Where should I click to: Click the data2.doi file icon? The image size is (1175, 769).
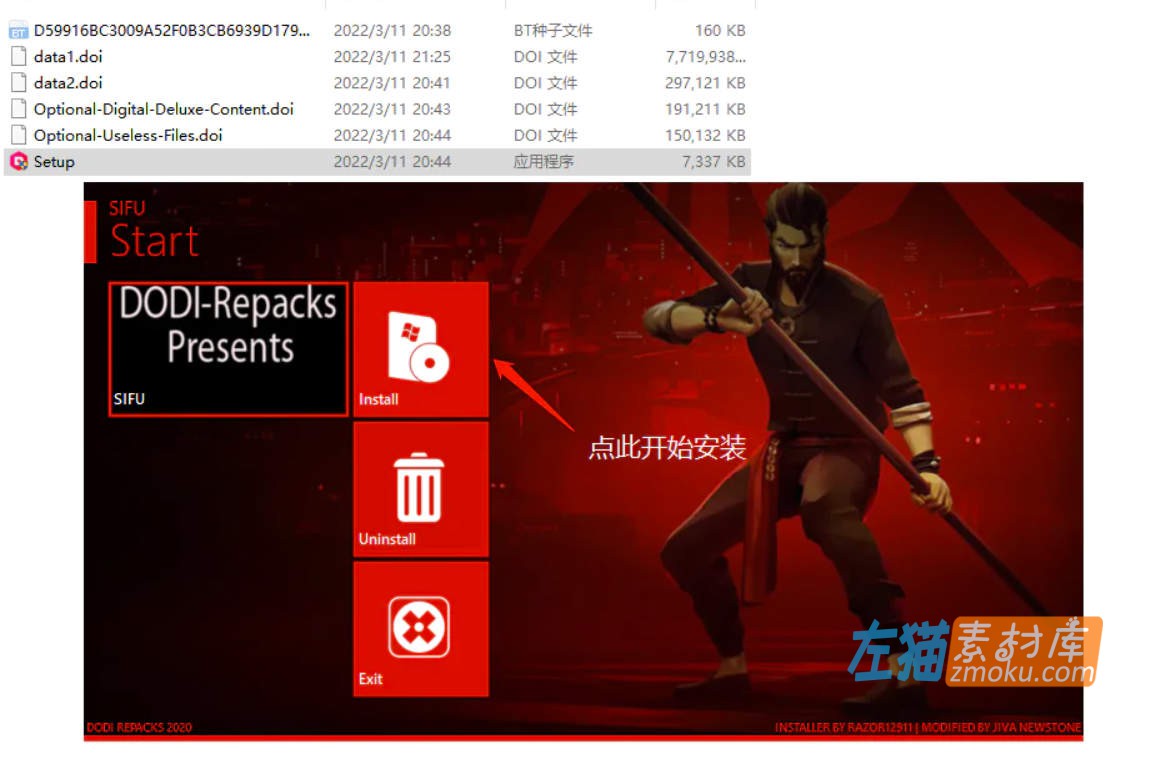[x=18, y=83]
